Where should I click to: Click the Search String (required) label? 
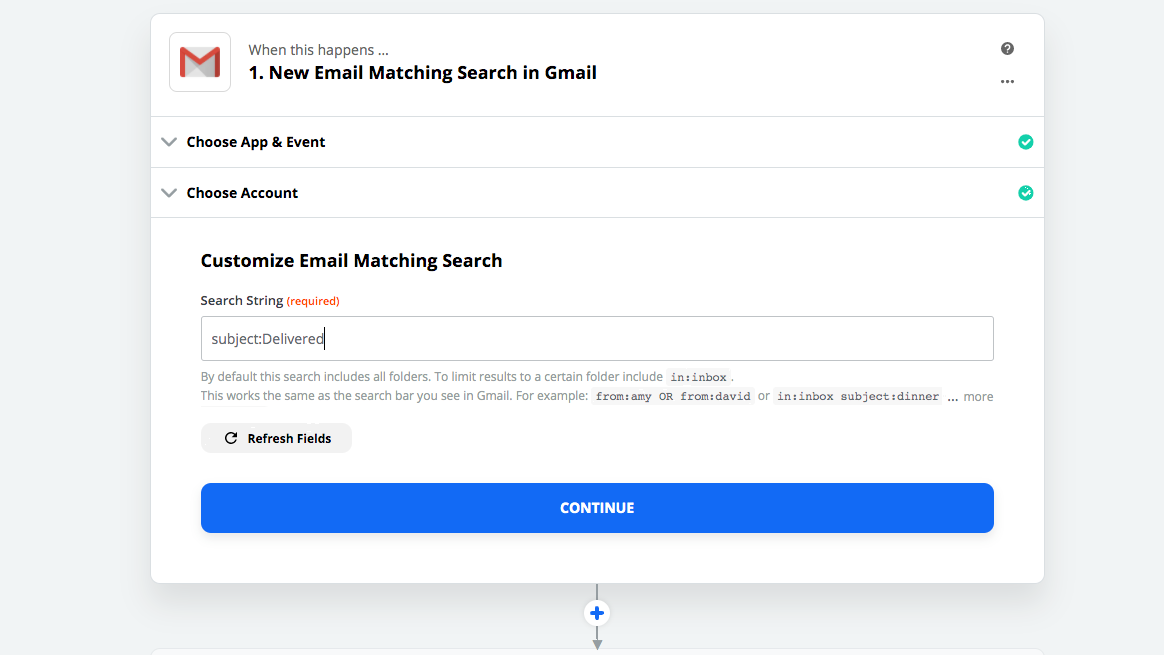click(x=270, y=301)
